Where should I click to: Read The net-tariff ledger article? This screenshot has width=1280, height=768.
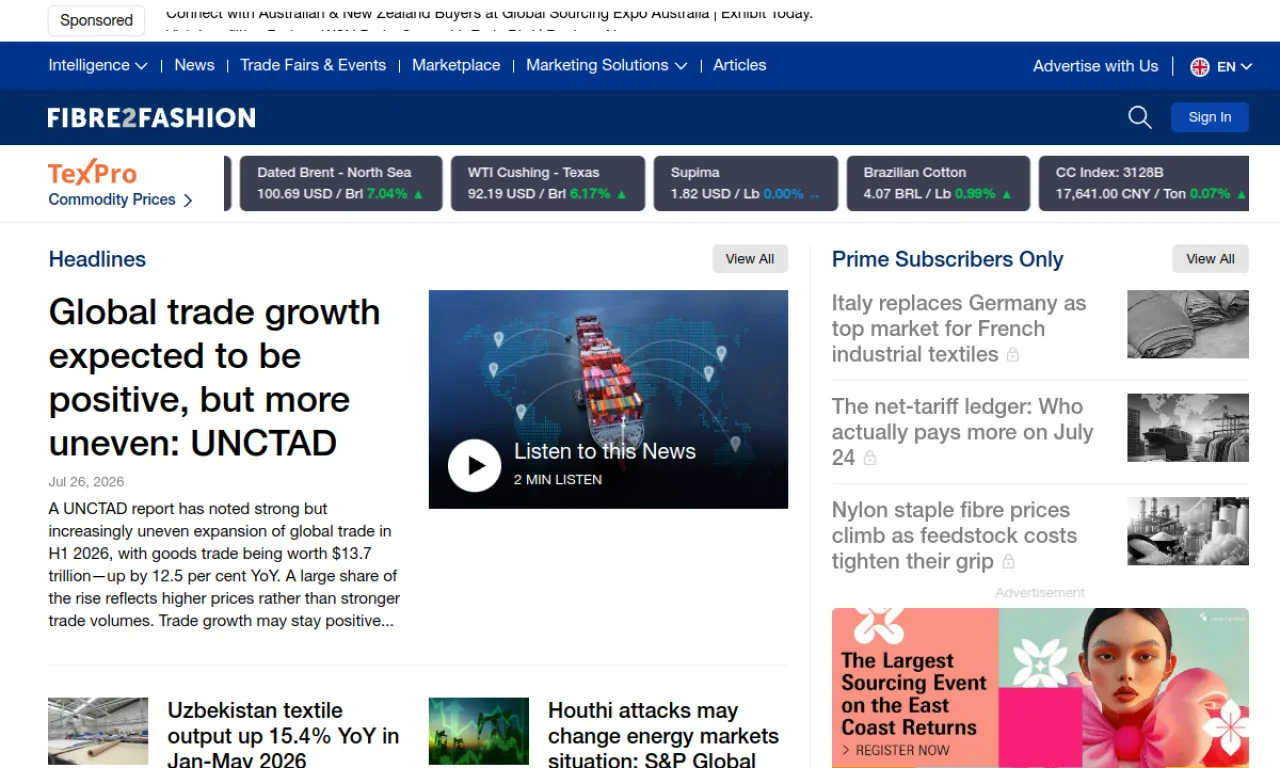[962, 432]
